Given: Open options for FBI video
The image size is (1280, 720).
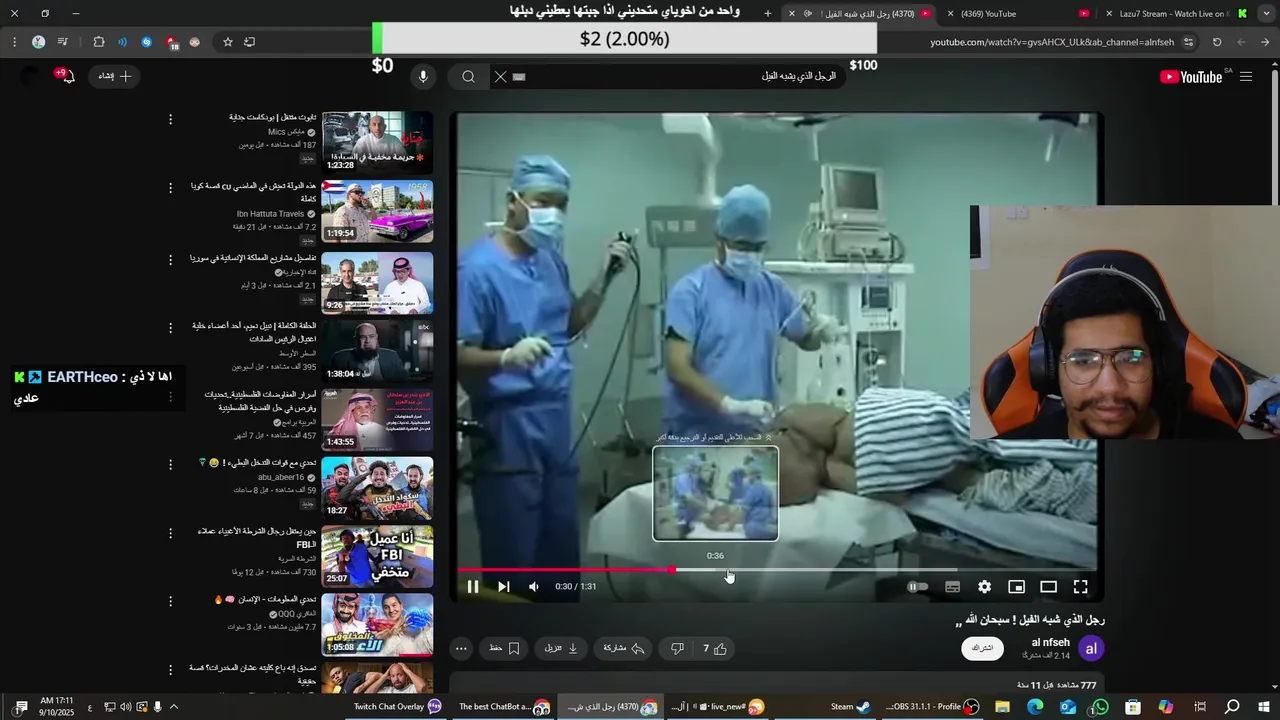Looking at the screenshot, I should pyautogui.click(x=170, y=533).
